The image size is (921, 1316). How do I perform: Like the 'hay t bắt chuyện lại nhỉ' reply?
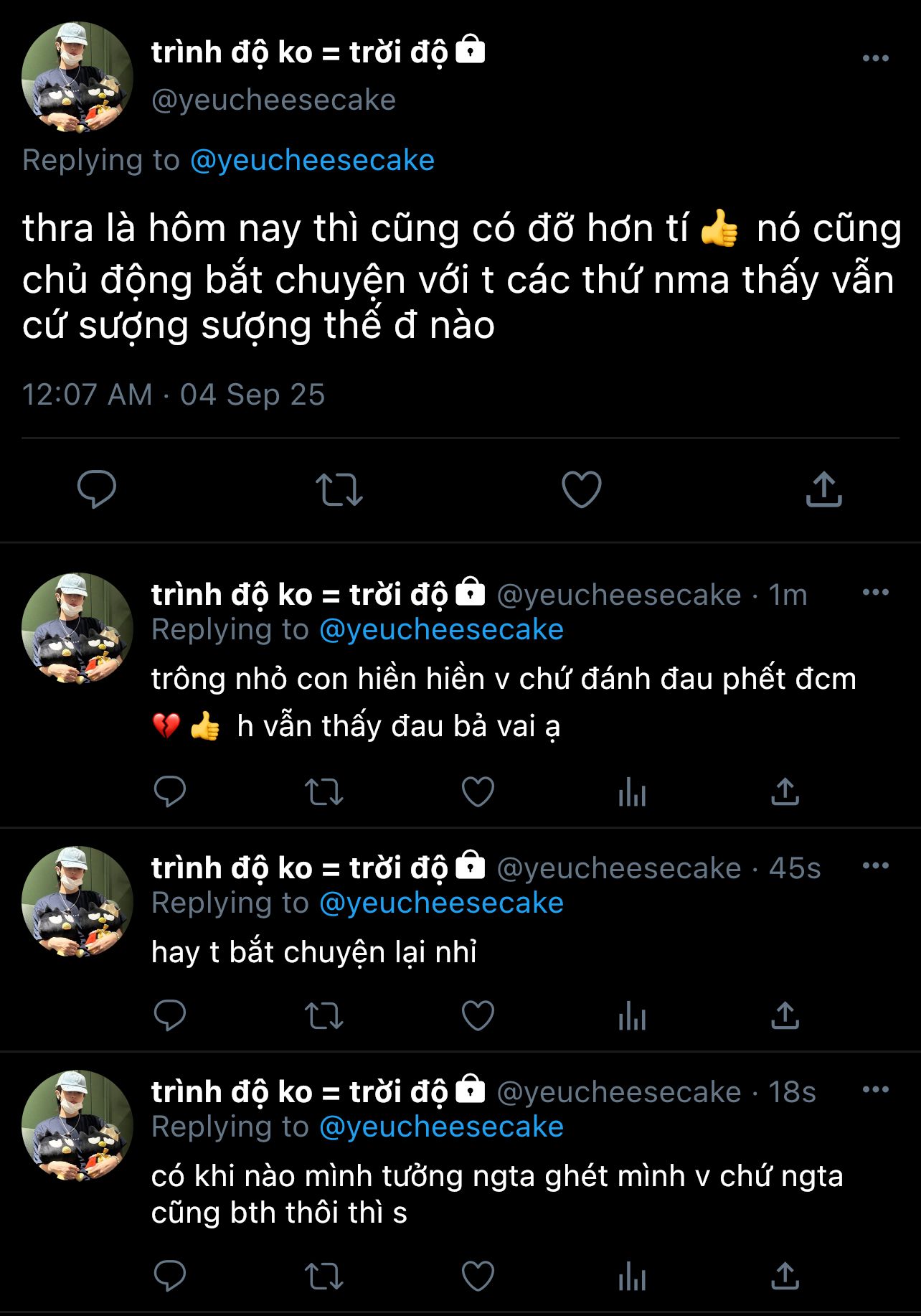[478, 1016]
